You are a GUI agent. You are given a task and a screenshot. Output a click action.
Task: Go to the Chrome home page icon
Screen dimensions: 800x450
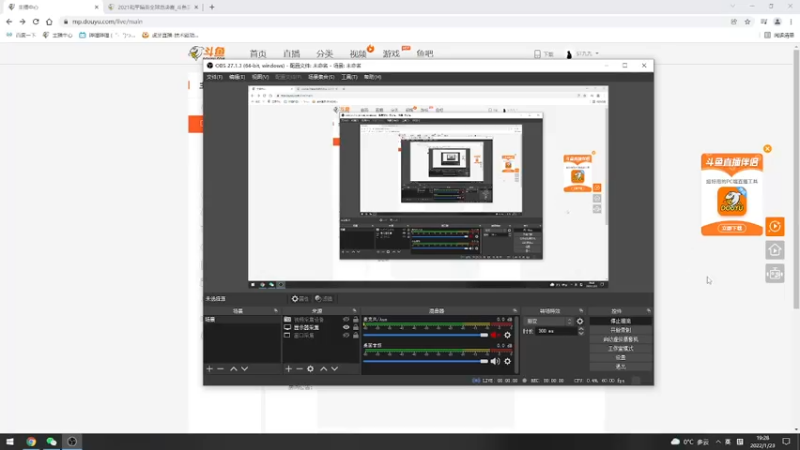pyautogui.click(x=49, y=21)
